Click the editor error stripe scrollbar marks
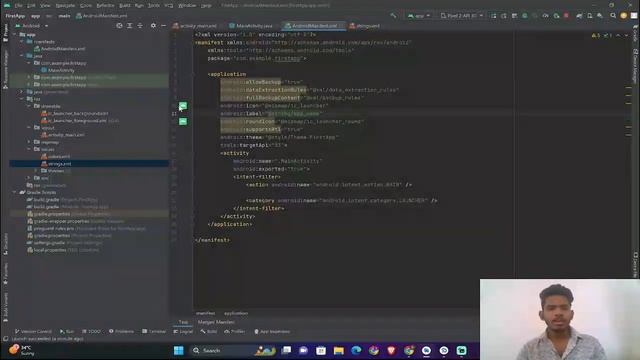Image resolution: width=640 pixels, height=360 pixels. [x=629, y=110]
